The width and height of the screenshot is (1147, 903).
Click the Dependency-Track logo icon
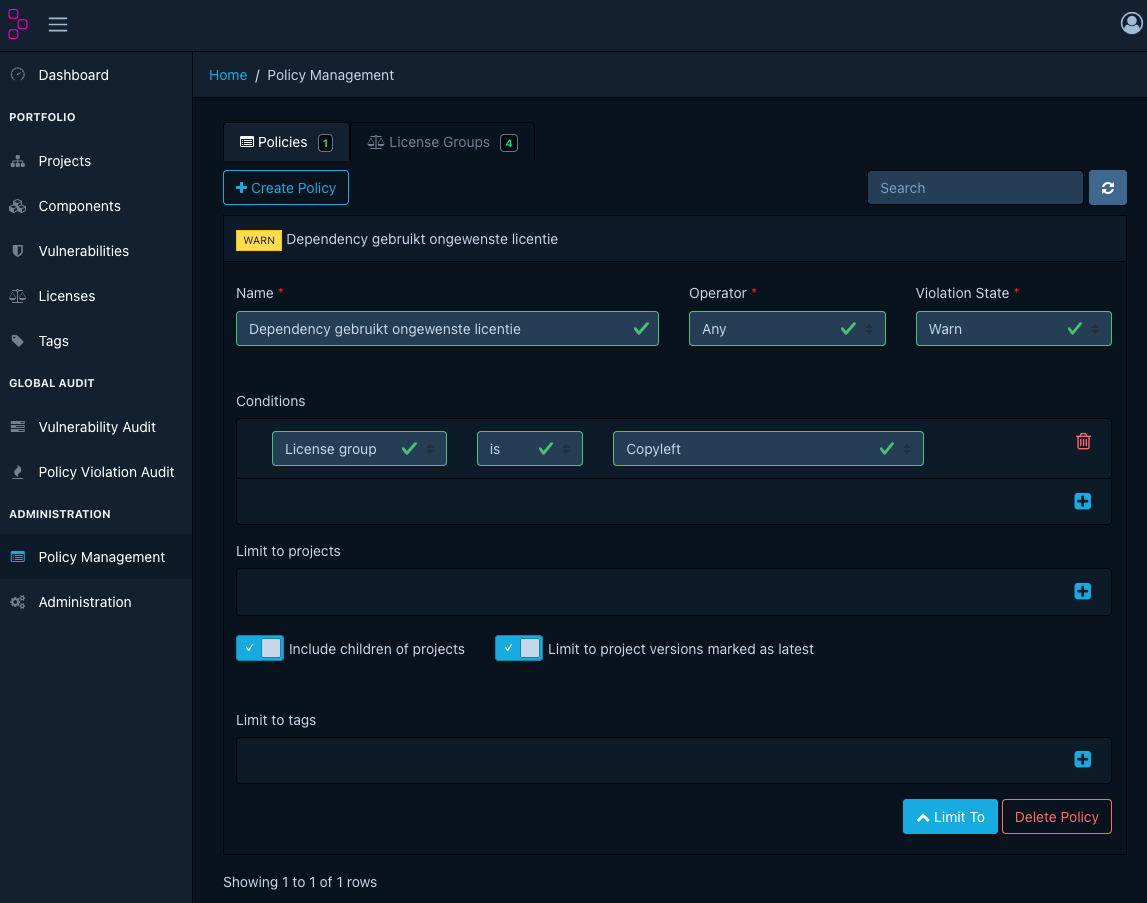pyautogui.click(x=18, y=24)
